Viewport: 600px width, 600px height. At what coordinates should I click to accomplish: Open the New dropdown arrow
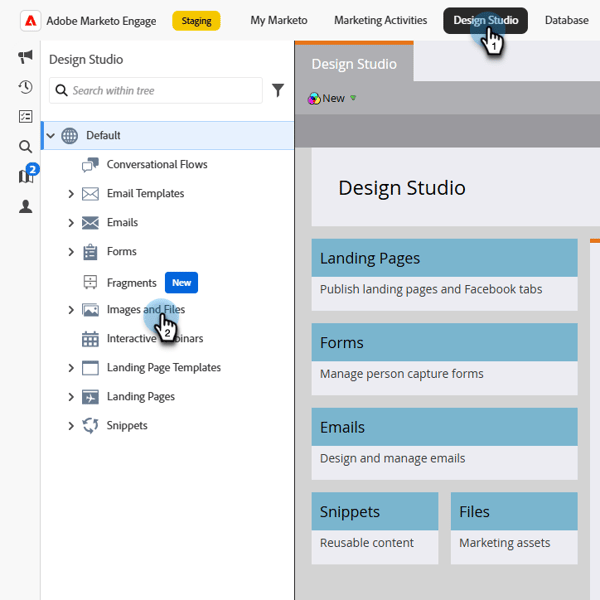click(353, 98)
